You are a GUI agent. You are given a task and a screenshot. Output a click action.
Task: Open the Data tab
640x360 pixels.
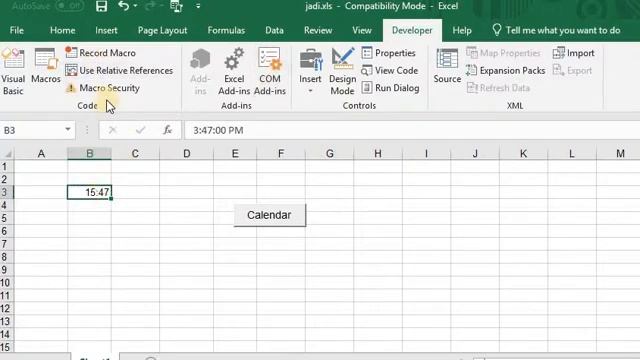[x=274, y=31]
